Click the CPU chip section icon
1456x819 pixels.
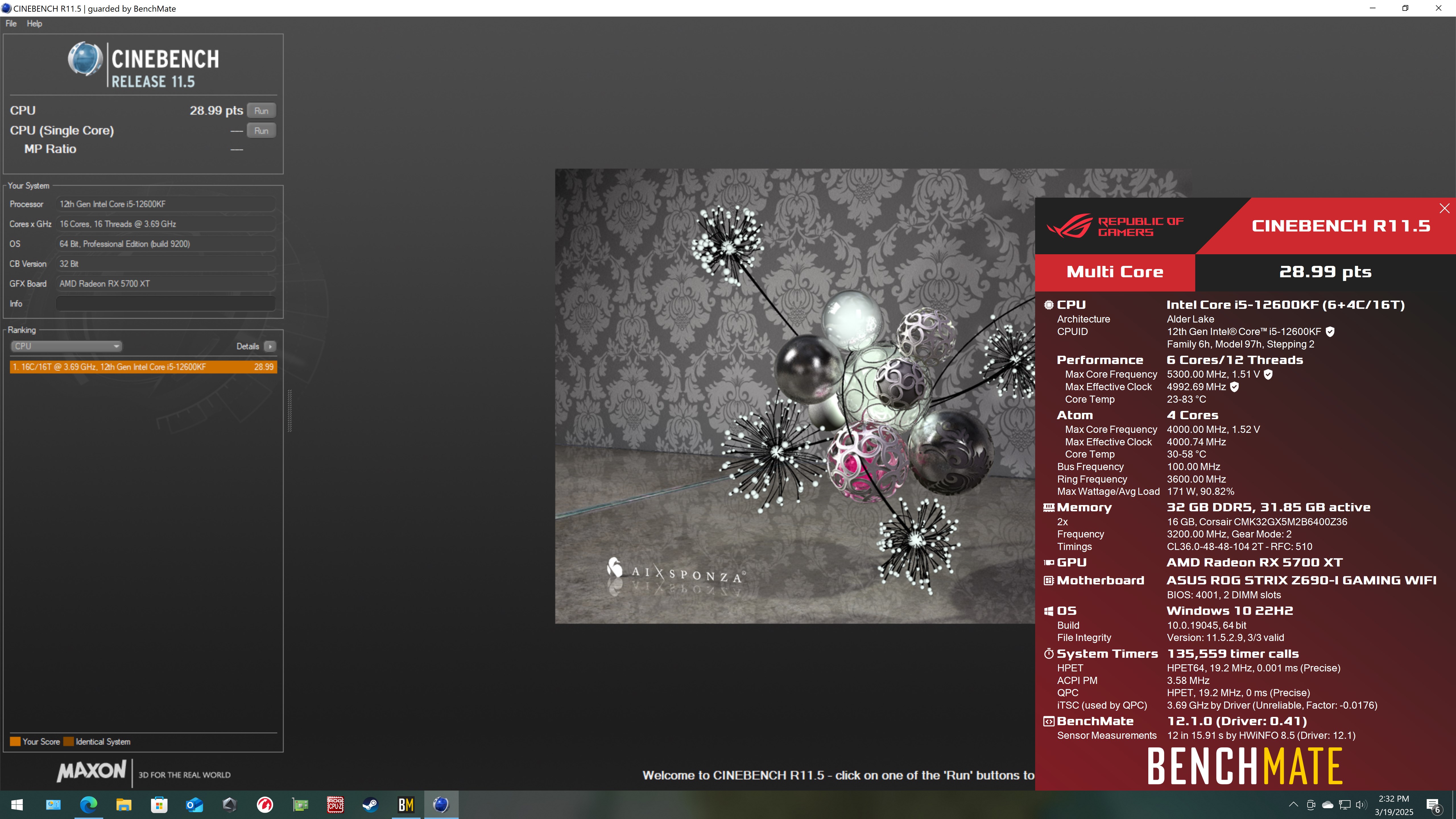(x=1048, y=305)
